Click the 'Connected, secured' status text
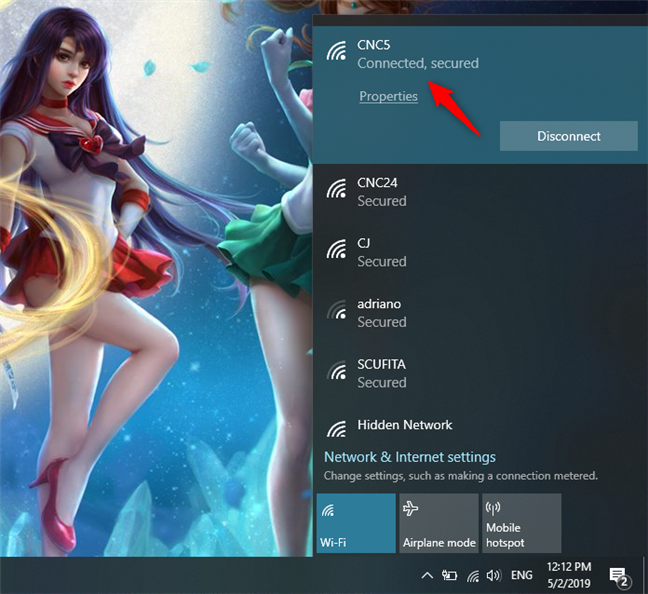Image resolution: width=648 pixels, height=594 pixels. point(418,63)
